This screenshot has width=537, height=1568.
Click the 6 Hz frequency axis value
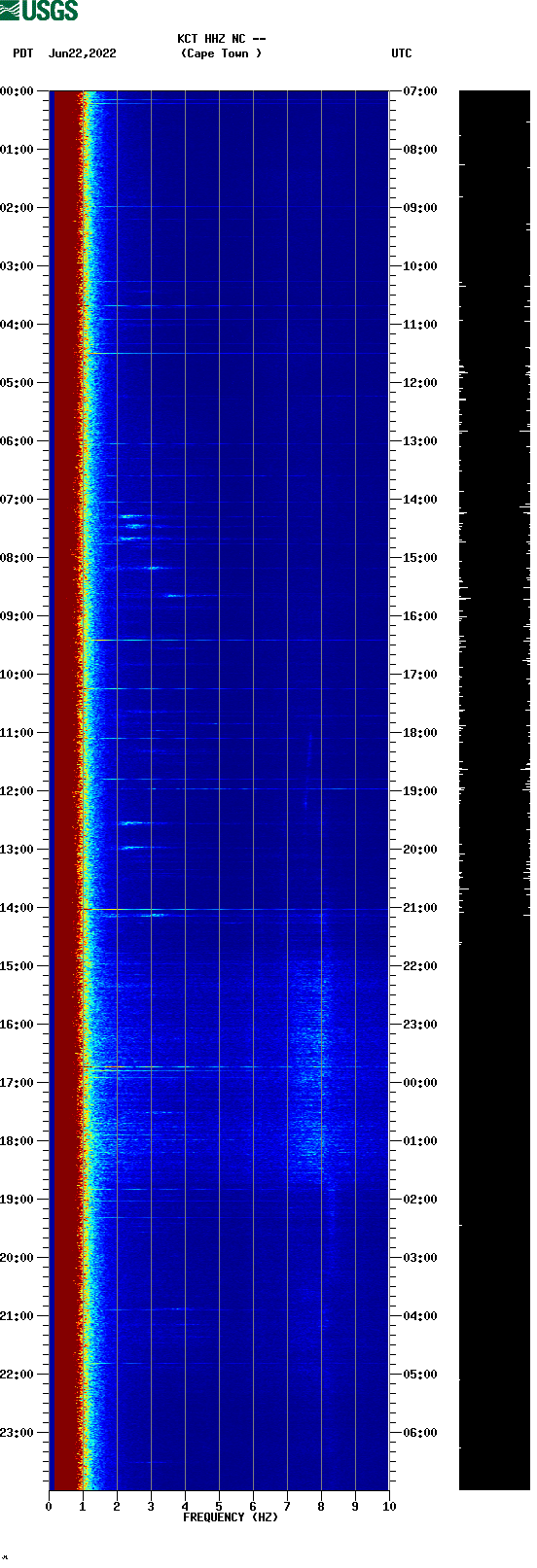click(253, 1507)
